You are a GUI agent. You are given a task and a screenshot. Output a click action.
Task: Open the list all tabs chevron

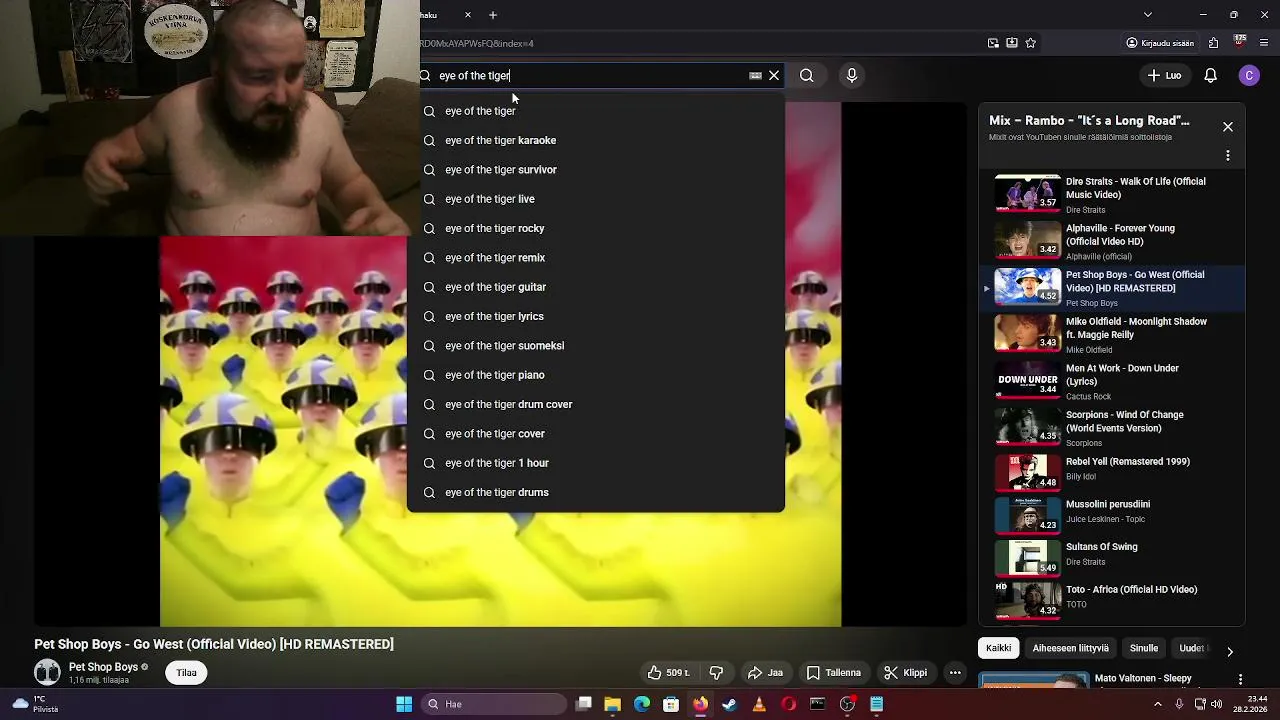tap(1148, 15)
